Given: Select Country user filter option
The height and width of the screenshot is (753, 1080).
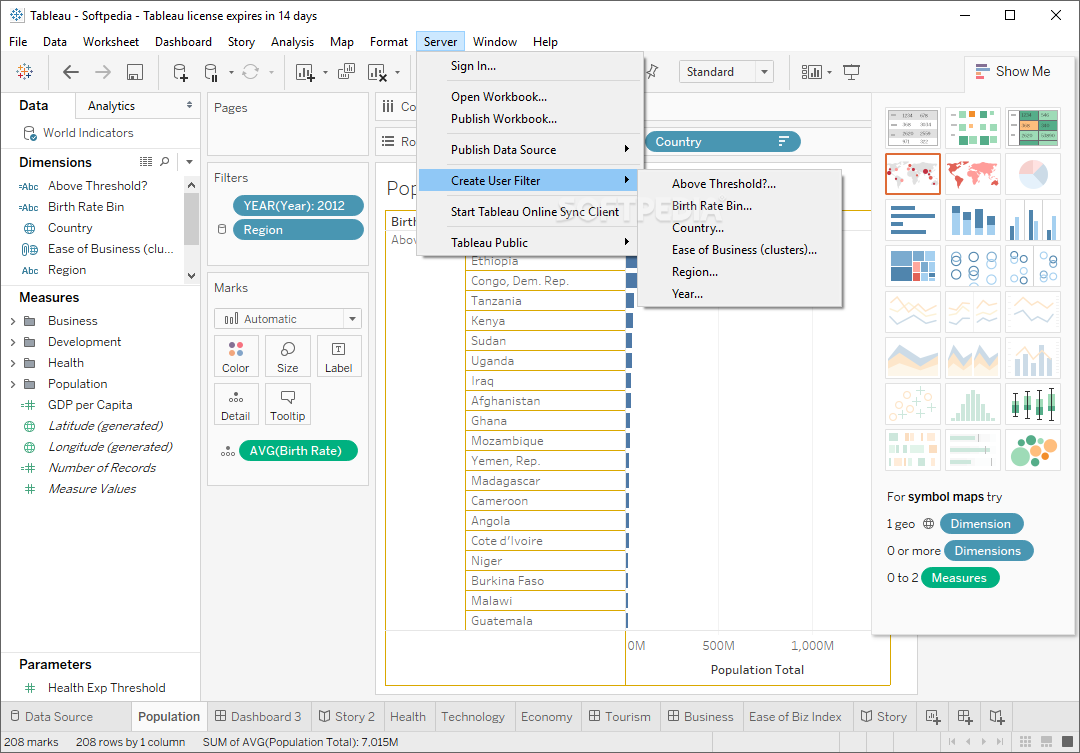Looking at the screenshot, I should click(x=740, y=227).
